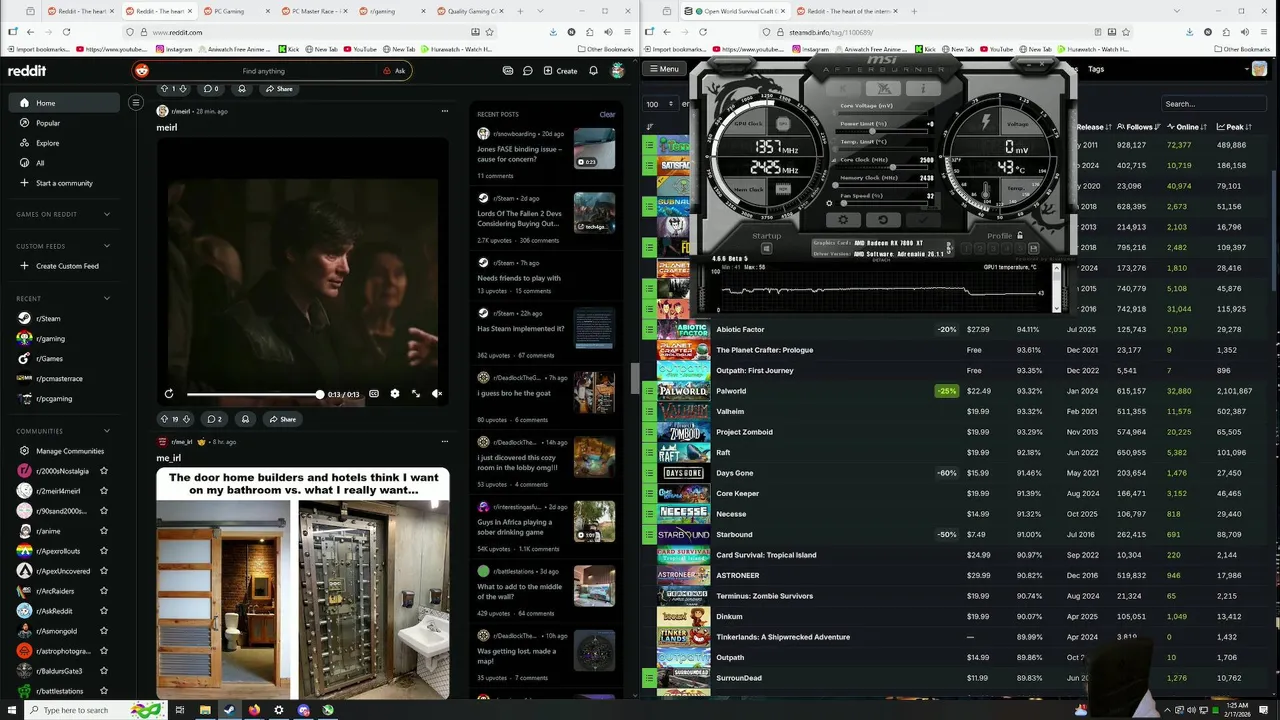Adjust Afterburner Power Limit slider
The height and width of the screenshot is (720, 1280).
tap(882, 131)
